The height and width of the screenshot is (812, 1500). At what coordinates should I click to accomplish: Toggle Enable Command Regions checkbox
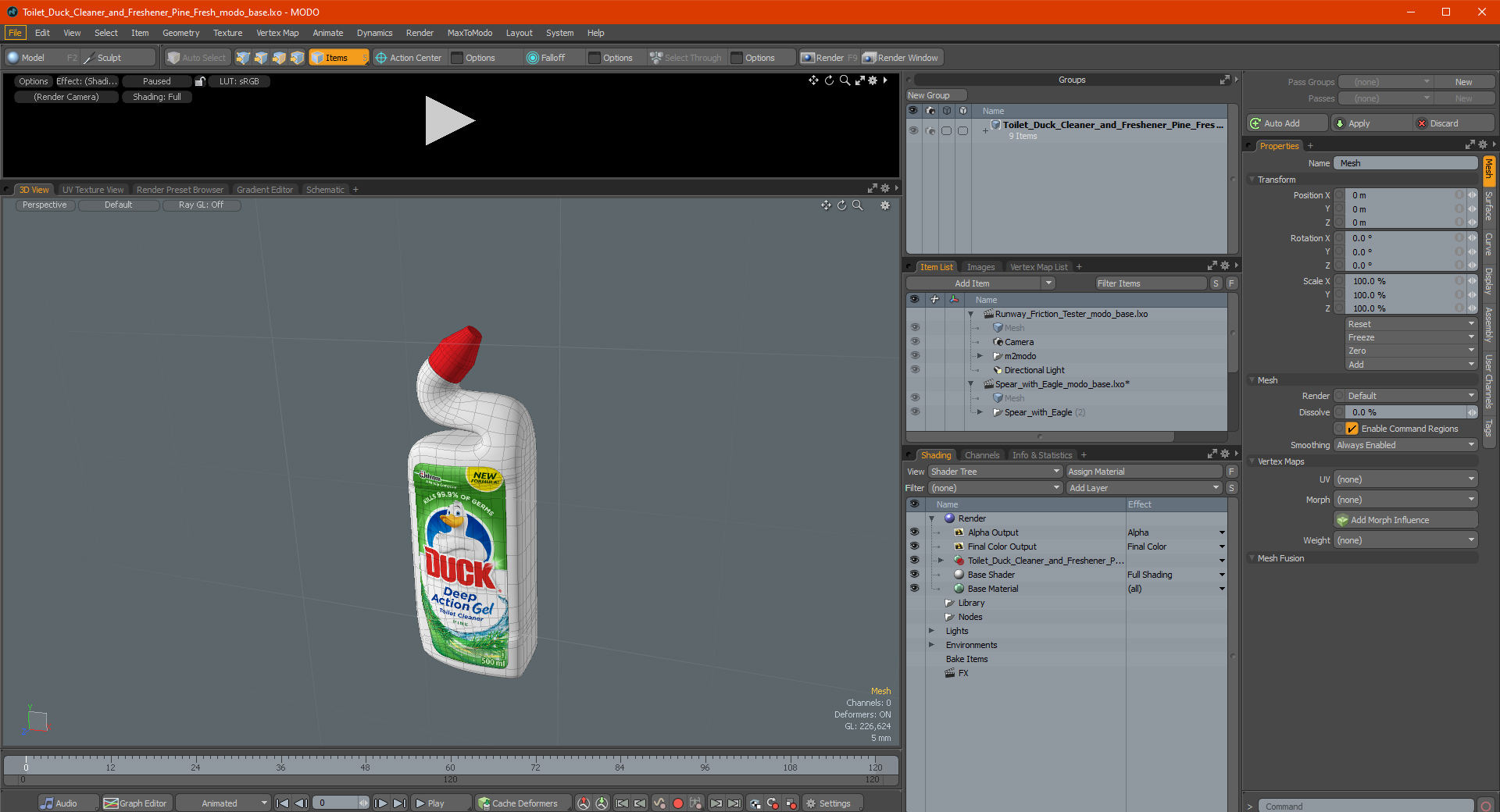1352,429
